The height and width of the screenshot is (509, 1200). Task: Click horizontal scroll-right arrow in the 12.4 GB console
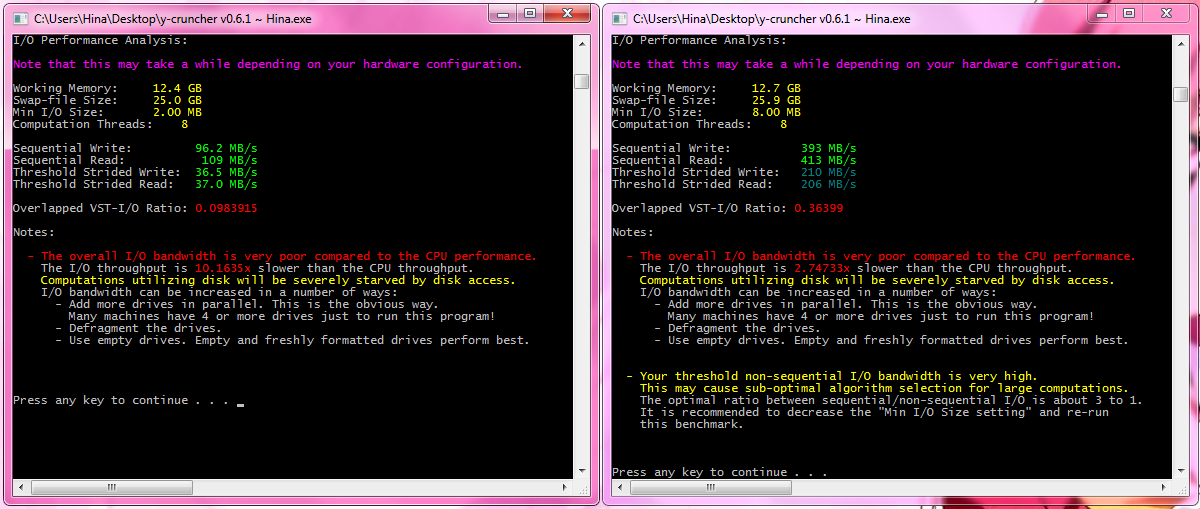pos(565,487)
